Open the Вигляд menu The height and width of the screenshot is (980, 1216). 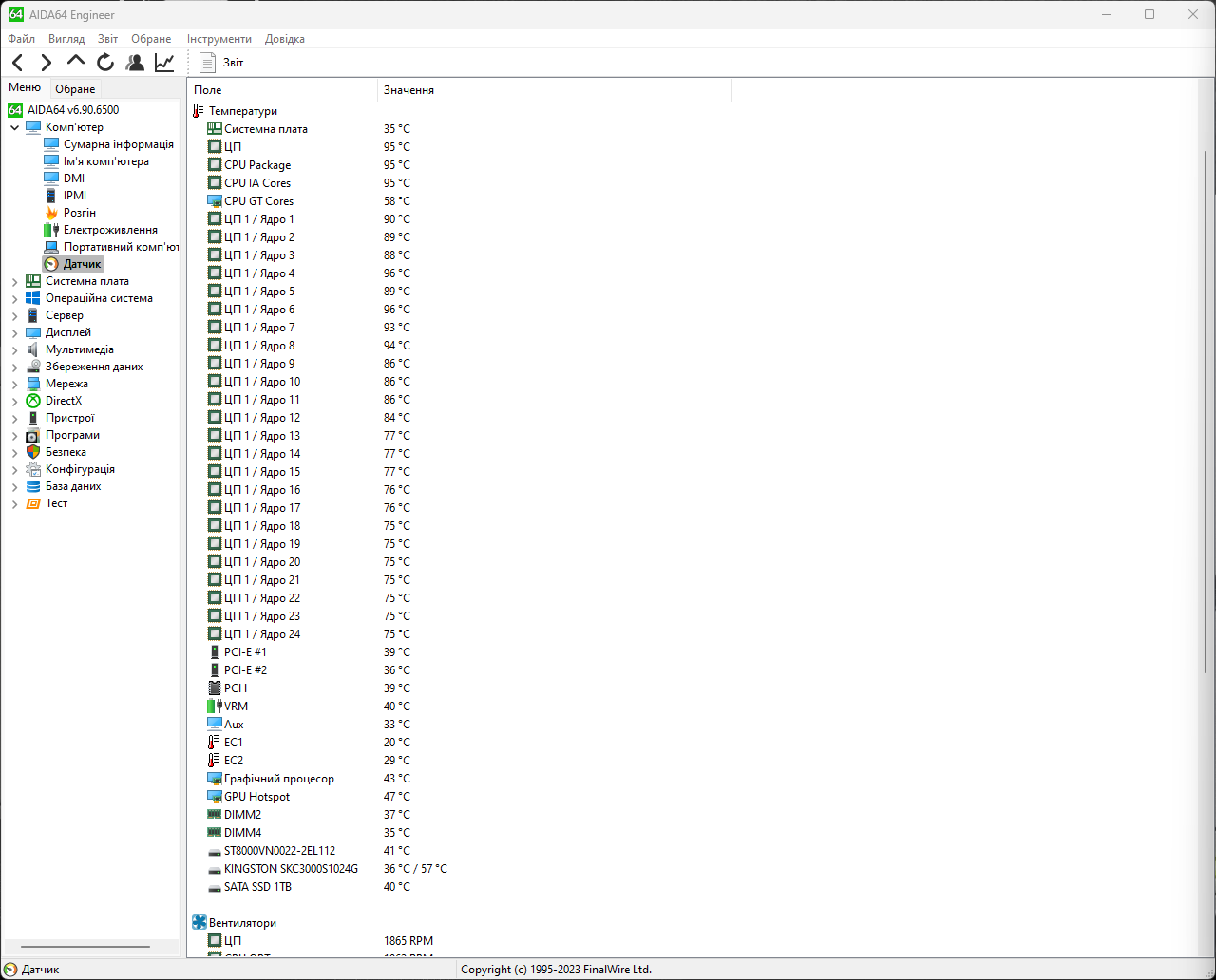tap(66, 39)
